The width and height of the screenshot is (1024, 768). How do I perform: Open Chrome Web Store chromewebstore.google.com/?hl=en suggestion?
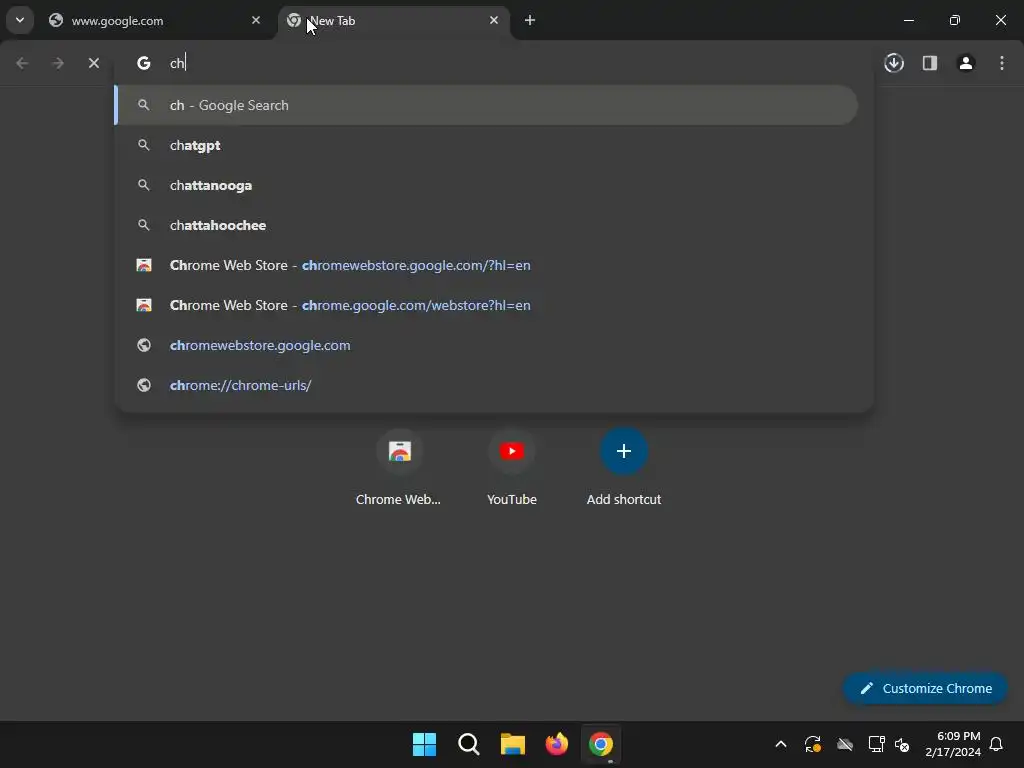[x=487, y=265]
